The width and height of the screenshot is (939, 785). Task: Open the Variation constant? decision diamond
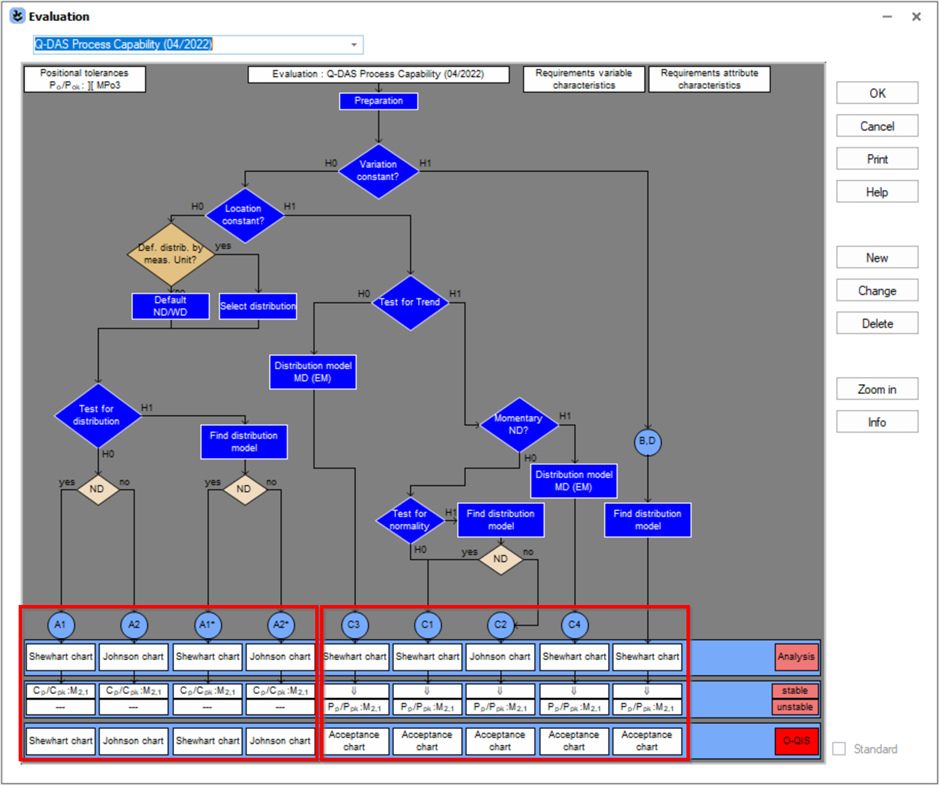pos(378,171)
